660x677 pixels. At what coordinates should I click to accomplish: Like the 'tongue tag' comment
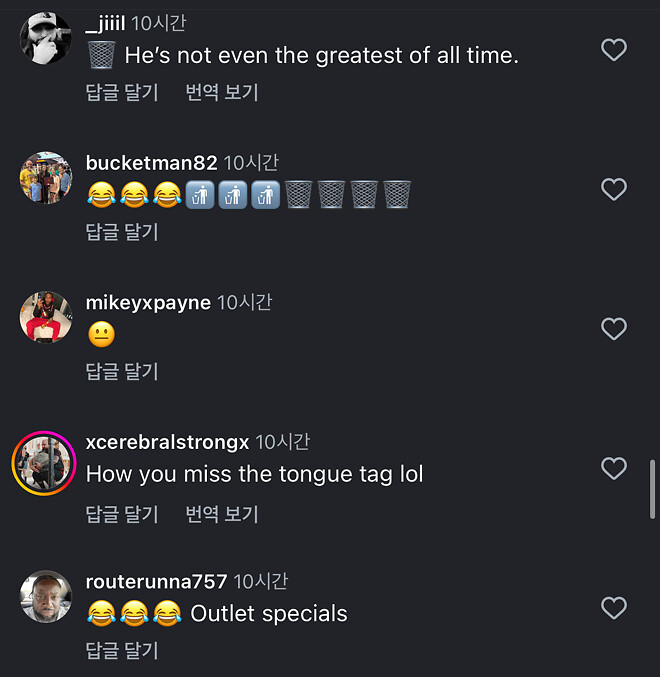613,468
